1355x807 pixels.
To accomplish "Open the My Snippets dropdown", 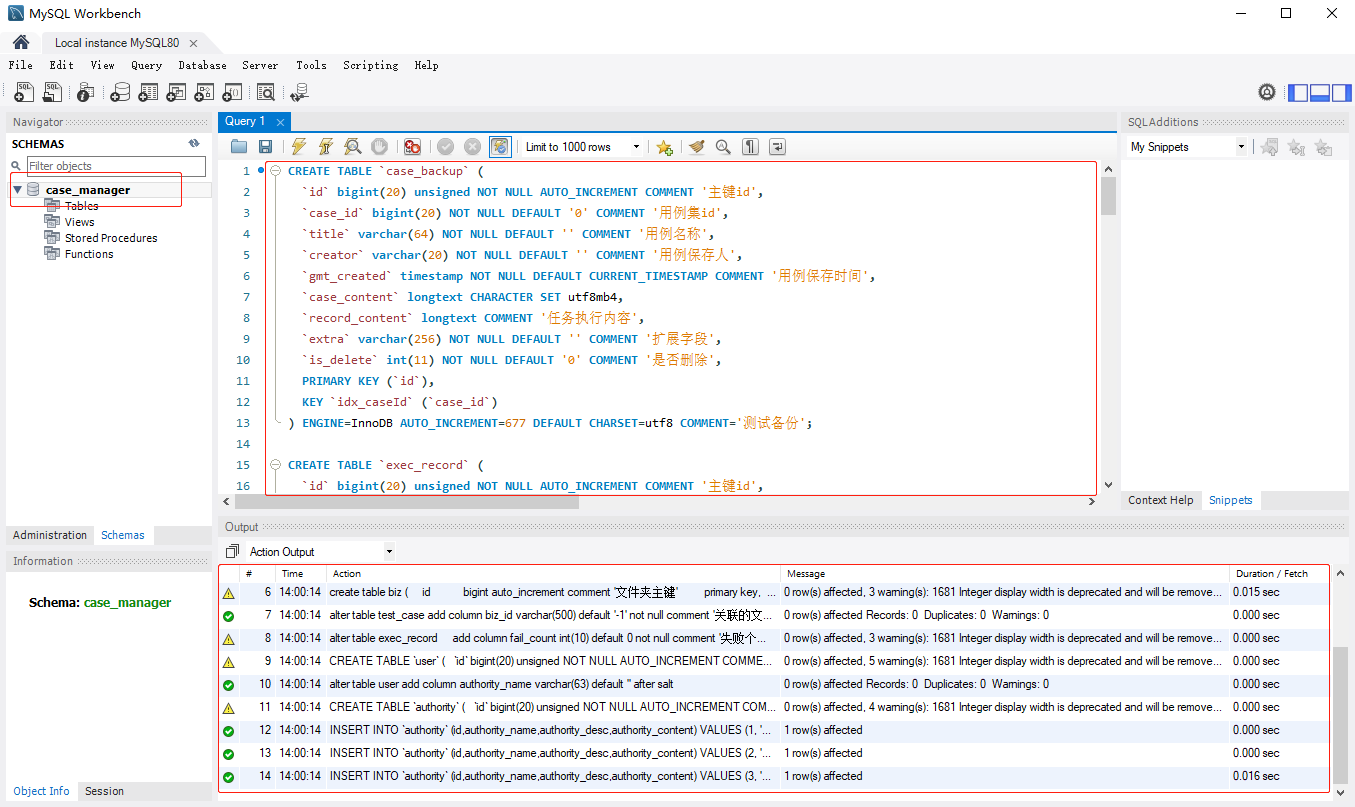I will tap(1187, 147).
